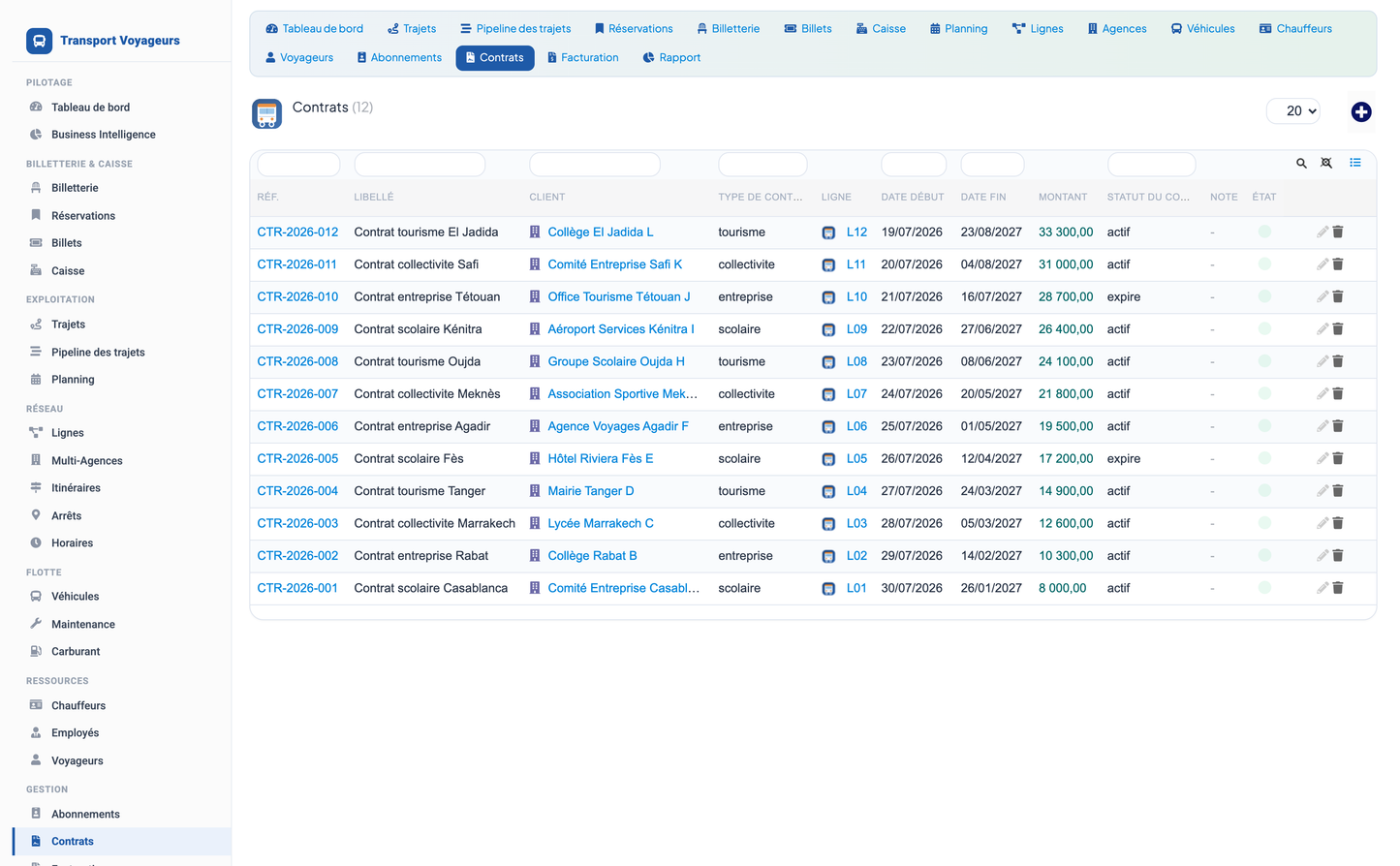Select amount 33 300,00 cell
Viewport: 1400px width, 866px height.
click(x=1066, y=232)
